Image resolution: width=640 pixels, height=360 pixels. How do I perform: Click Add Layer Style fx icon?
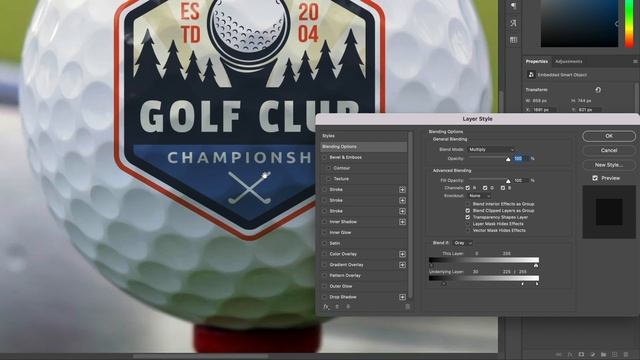click(x=570, y=355)
